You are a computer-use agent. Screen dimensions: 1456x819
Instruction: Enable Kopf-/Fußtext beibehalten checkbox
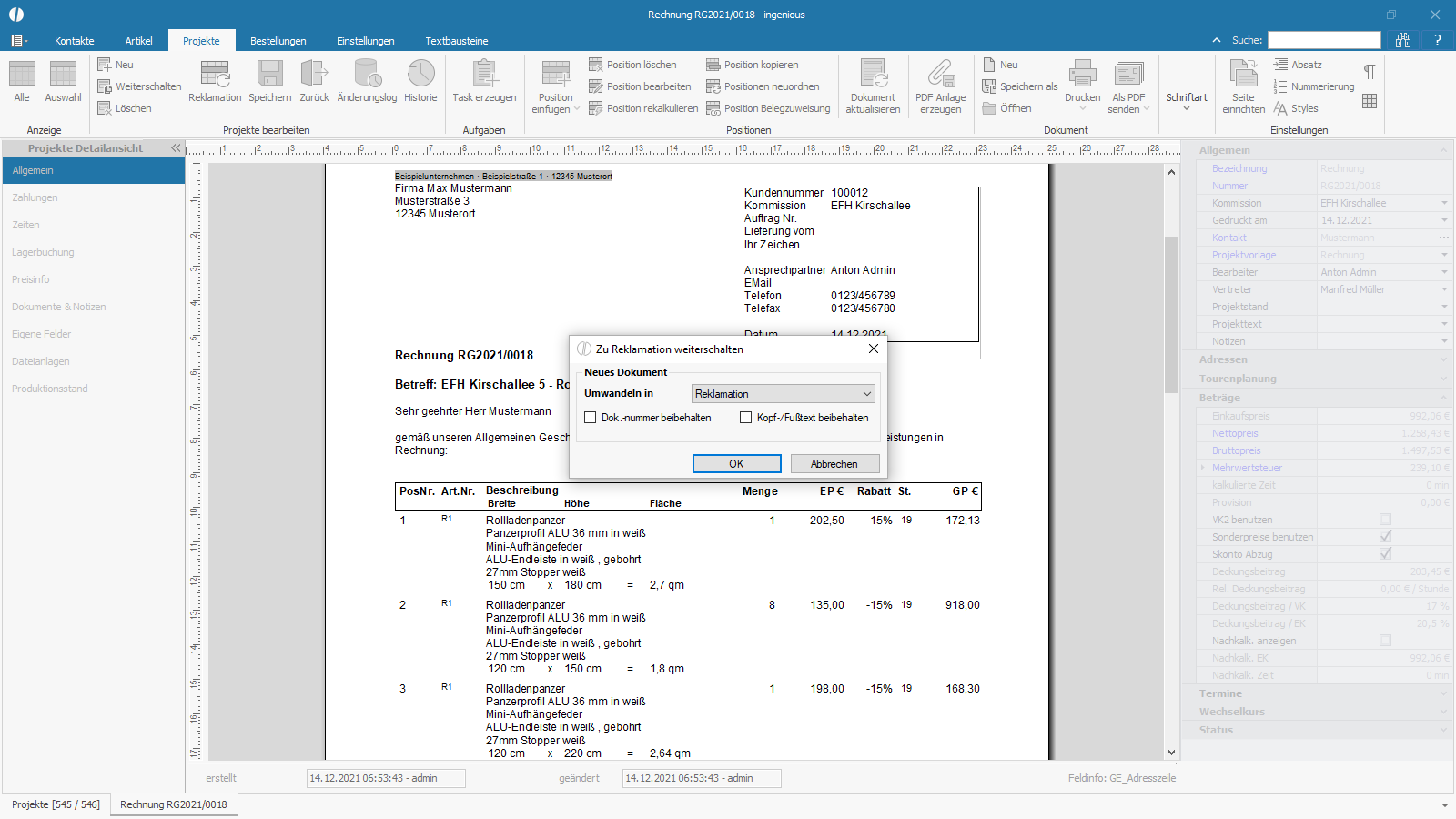(x=745, y=418)
